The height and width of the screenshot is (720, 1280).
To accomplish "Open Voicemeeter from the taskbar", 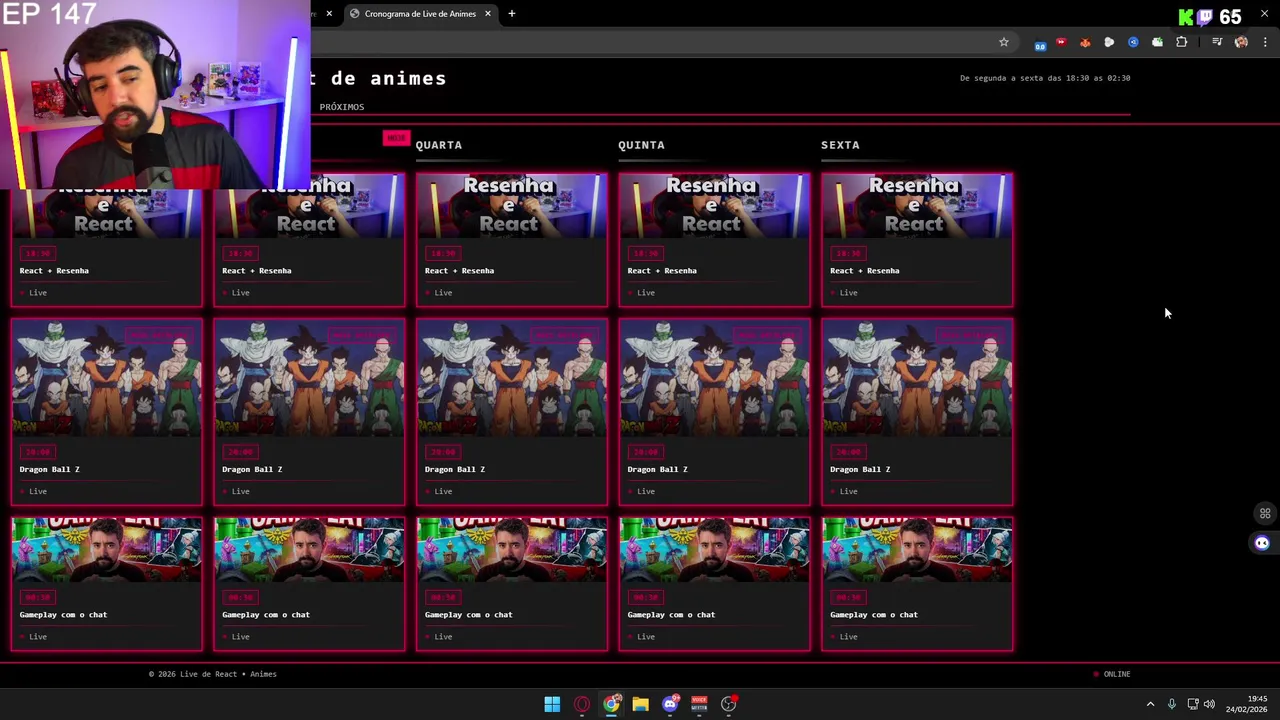I will (x=699, y=704).
